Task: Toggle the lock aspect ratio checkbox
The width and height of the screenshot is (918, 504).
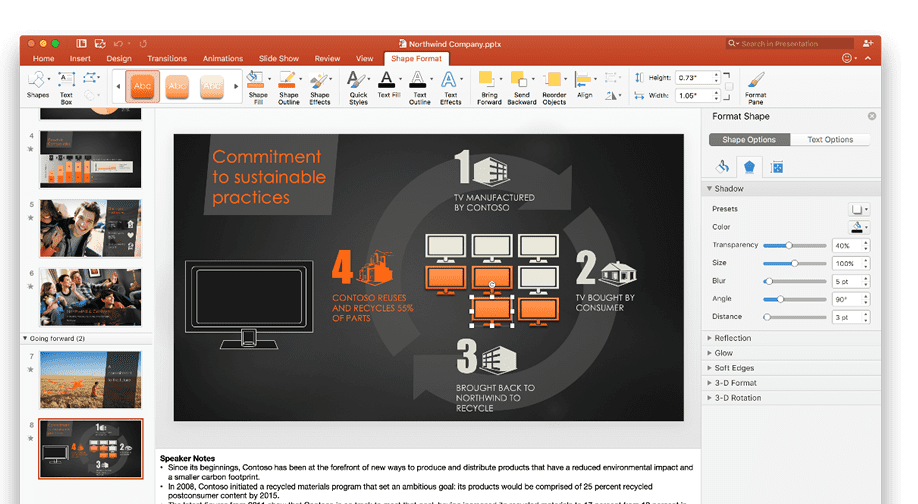Action: point(729,87)
